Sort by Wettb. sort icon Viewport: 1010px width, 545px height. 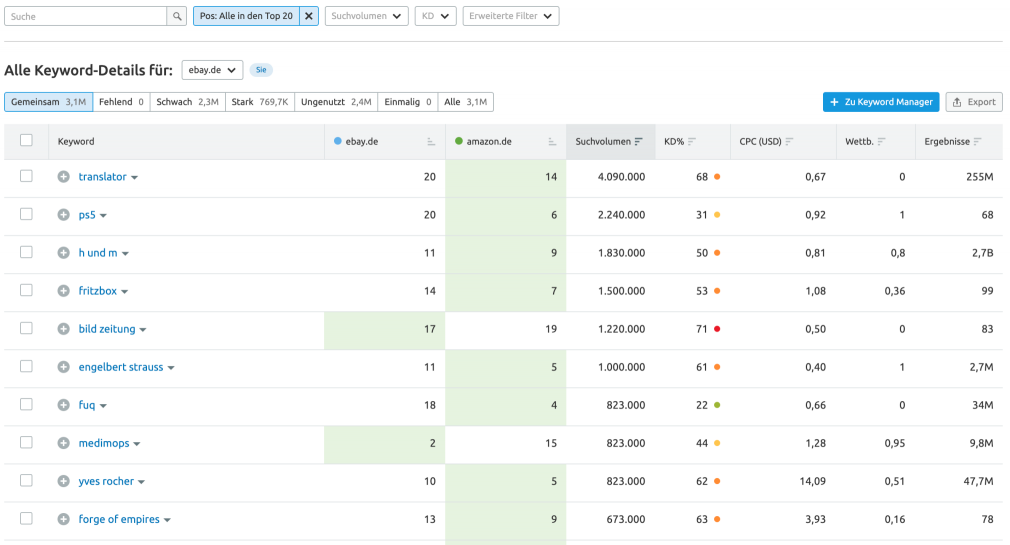click(x=881, y=142)
